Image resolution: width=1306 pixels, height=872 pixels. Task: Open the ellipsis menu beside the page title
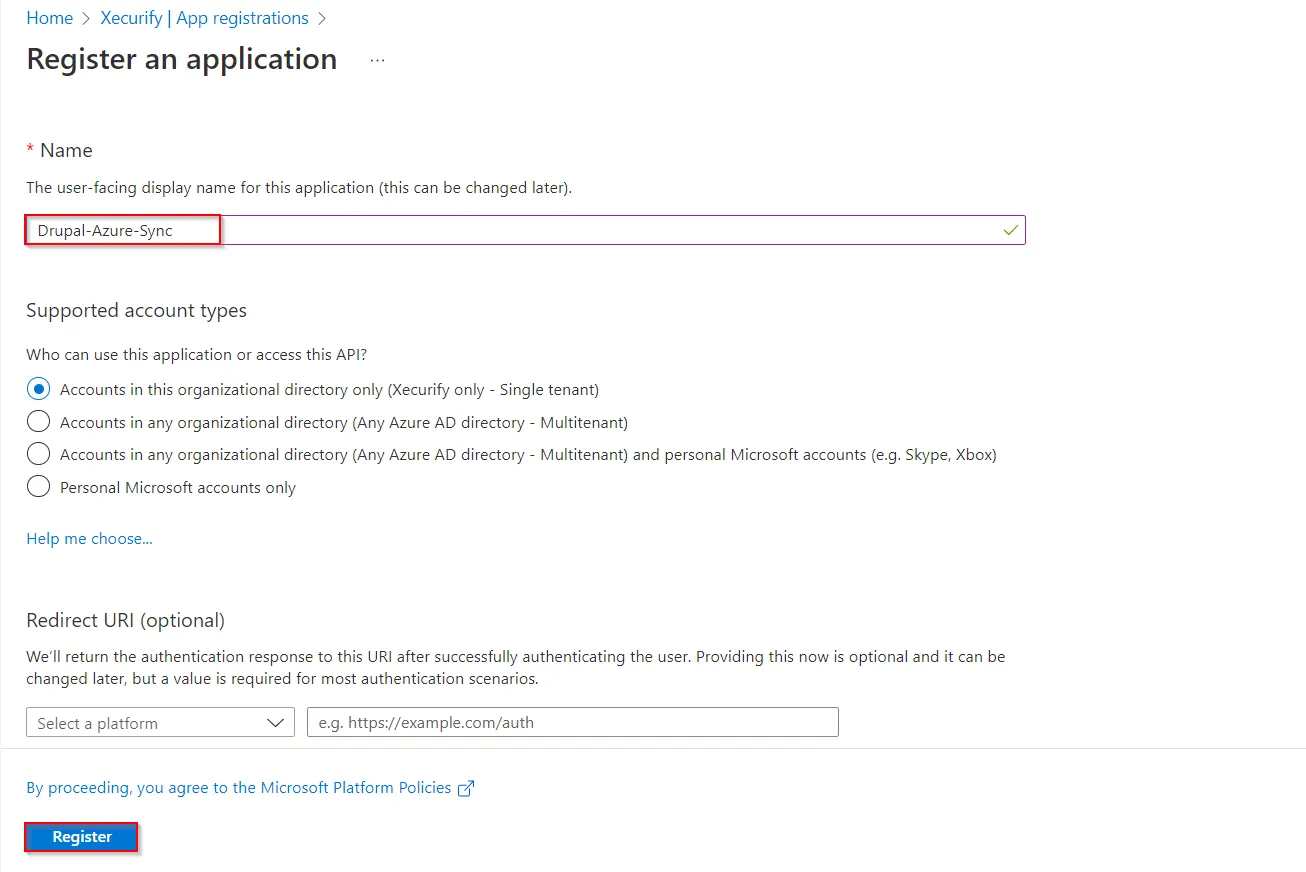[x=377, y=60]
